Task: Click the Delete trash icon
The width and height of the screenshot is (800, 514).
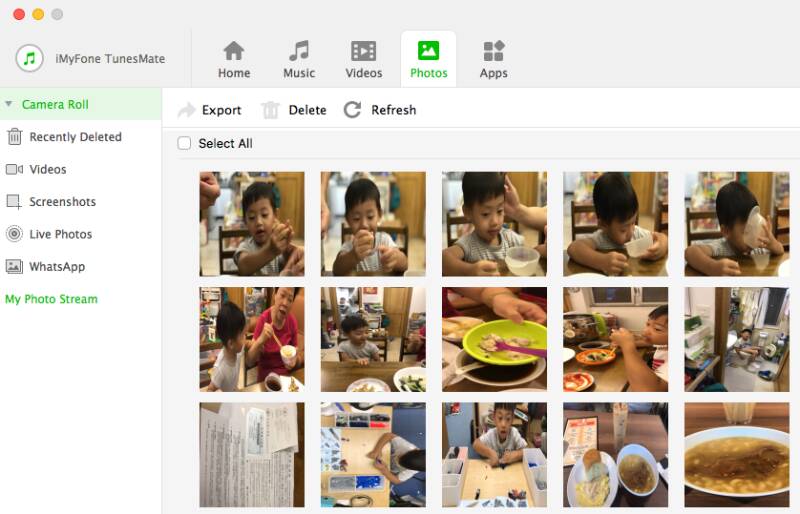Action: click(x=270, y=110)
